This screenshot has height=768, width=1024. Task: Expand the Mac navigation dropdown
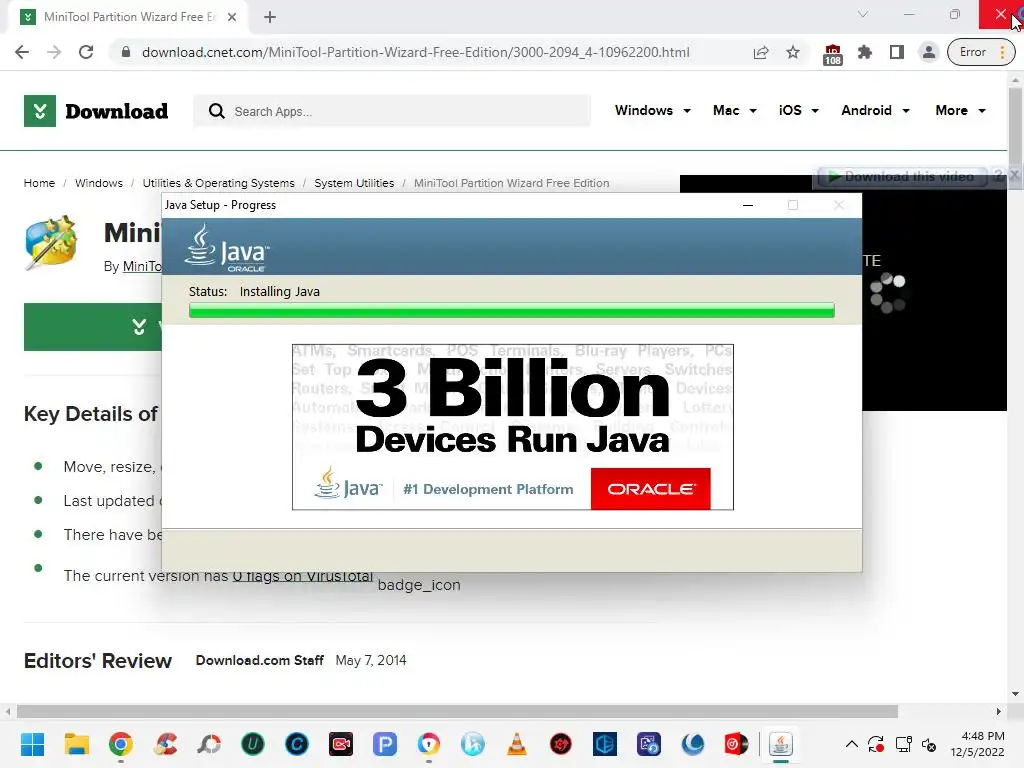tap(735, 110)
